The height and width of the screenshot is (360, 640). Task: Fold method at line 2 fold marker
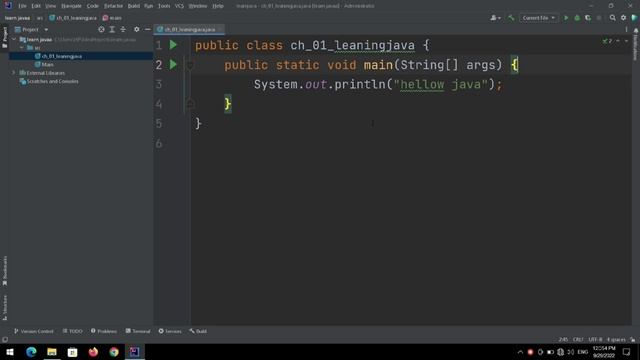[x=190, y=65]
